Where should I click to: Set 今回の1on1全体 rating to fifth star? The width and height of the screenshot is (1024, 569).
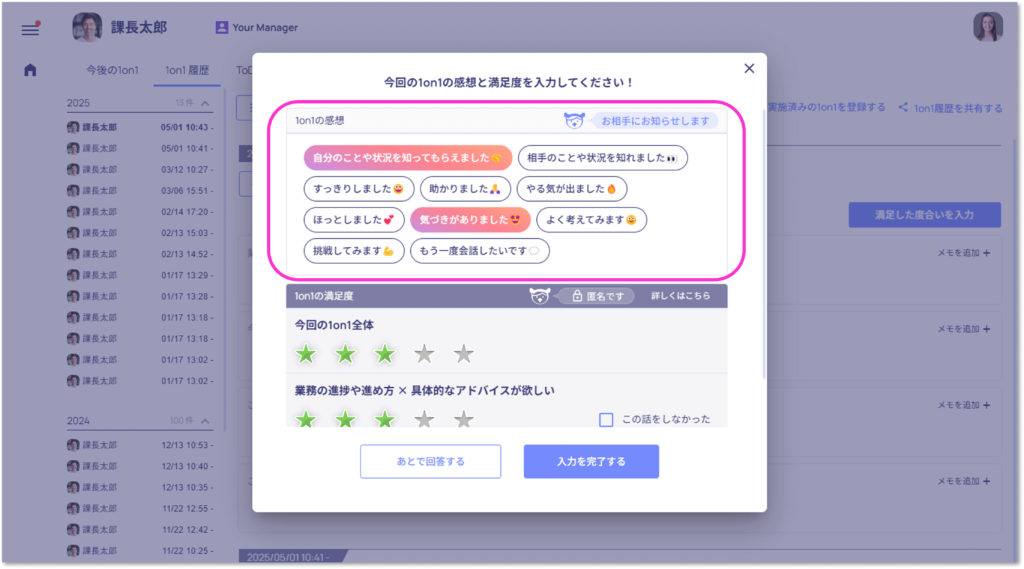point(464,354)
